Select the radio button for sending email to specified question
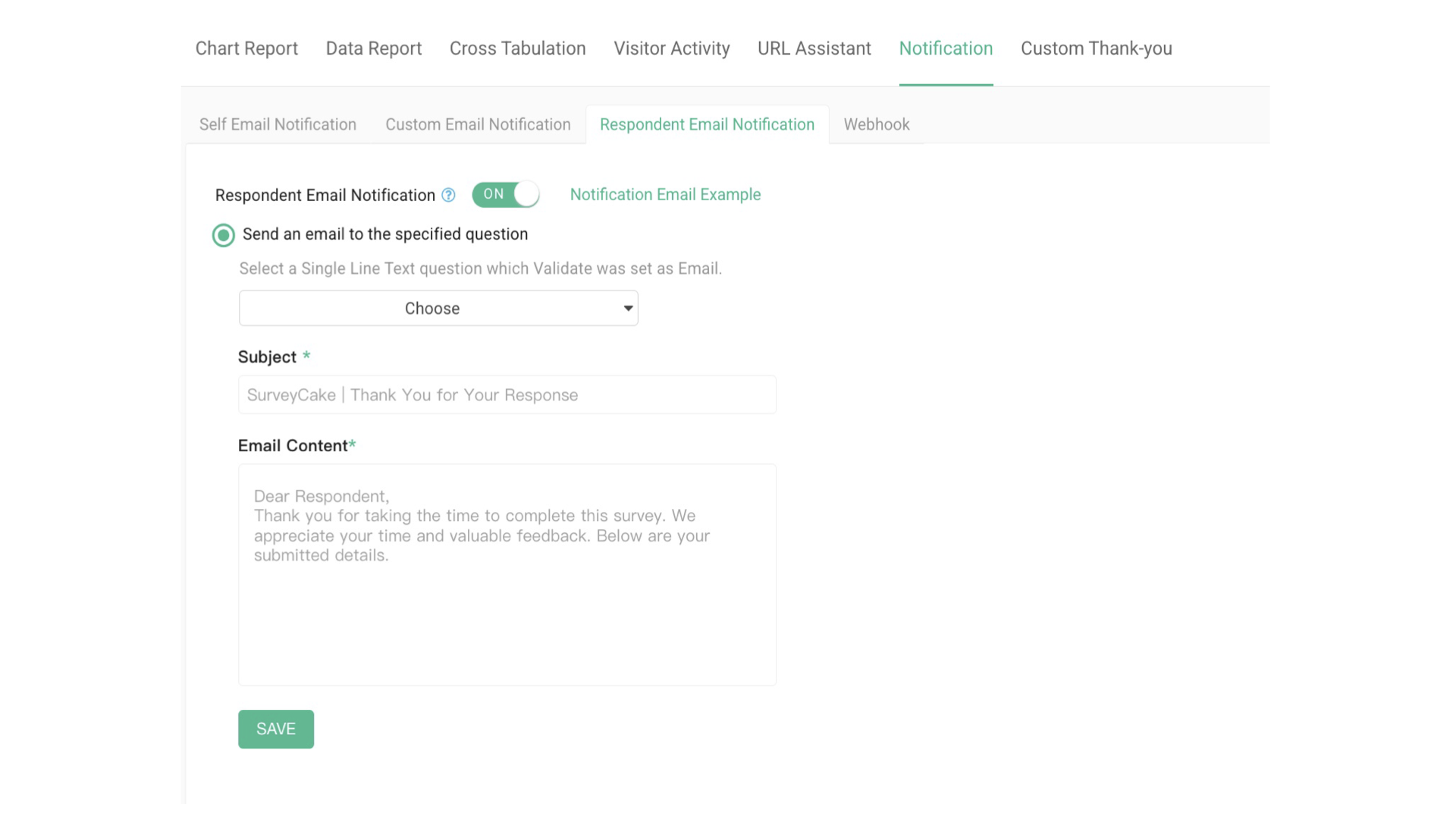Image resolution: width=1456 pixels, height=819 pixels. click(223, 235)
